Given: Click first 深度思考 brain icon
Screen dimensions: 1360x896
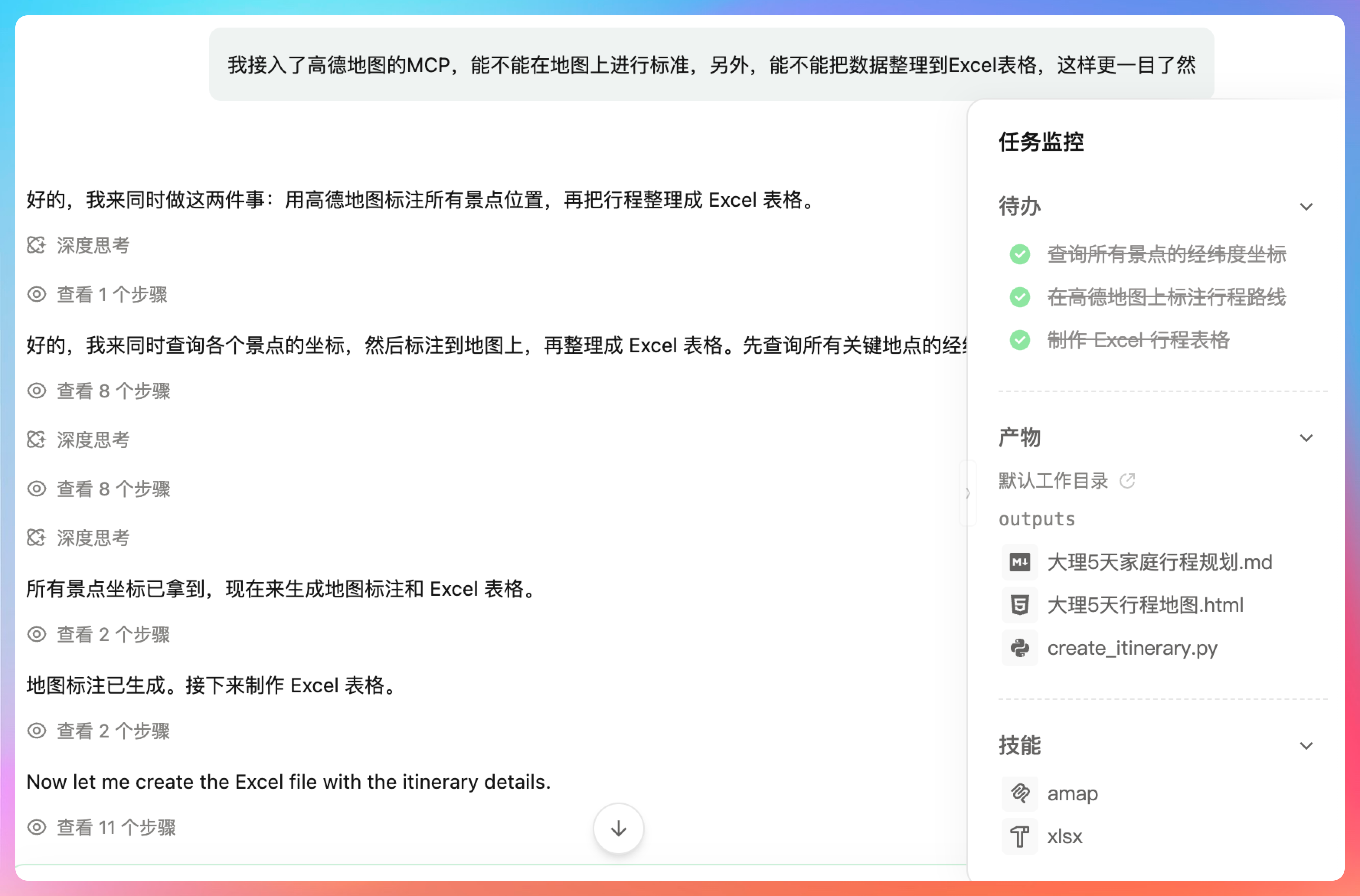Looking at the screenshot, I should [x=36, y=246].
